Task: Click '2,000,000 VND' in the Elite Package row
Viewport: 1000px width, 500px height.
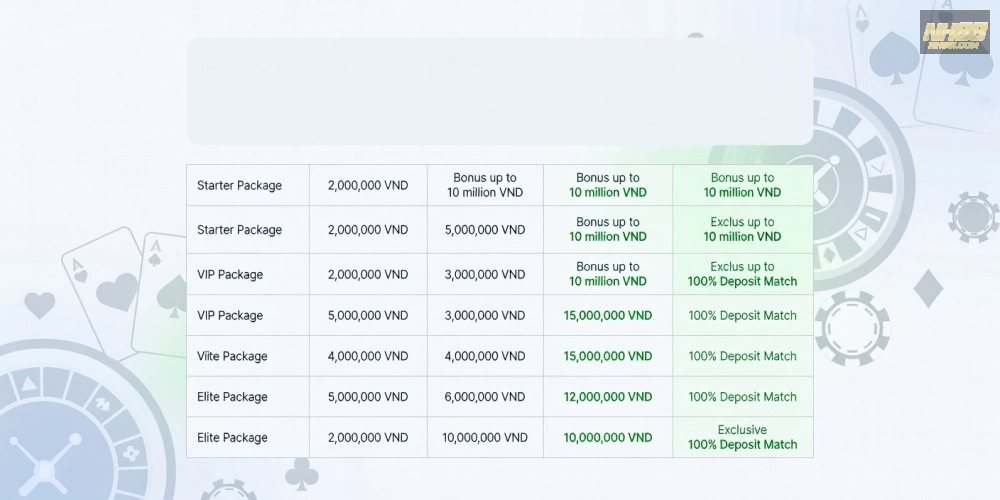Action: tap(368, 438)
